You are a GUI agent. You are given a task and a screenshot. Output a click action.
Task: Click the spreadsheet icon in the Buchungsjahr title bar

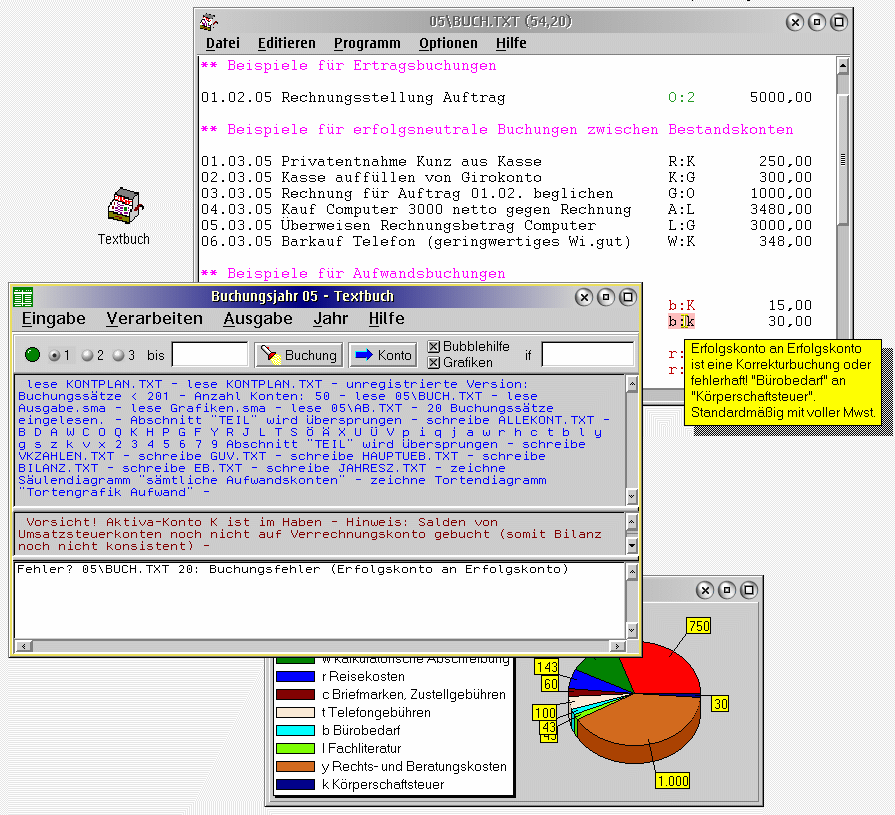pos(21,296)
